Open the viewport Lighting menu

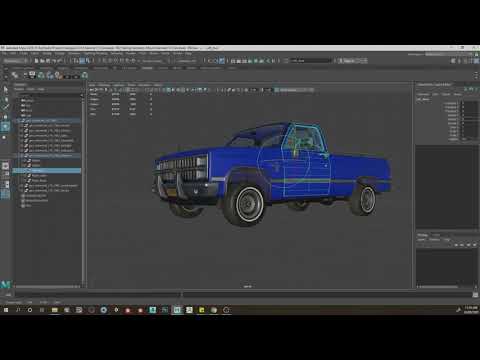pos(118,85)
